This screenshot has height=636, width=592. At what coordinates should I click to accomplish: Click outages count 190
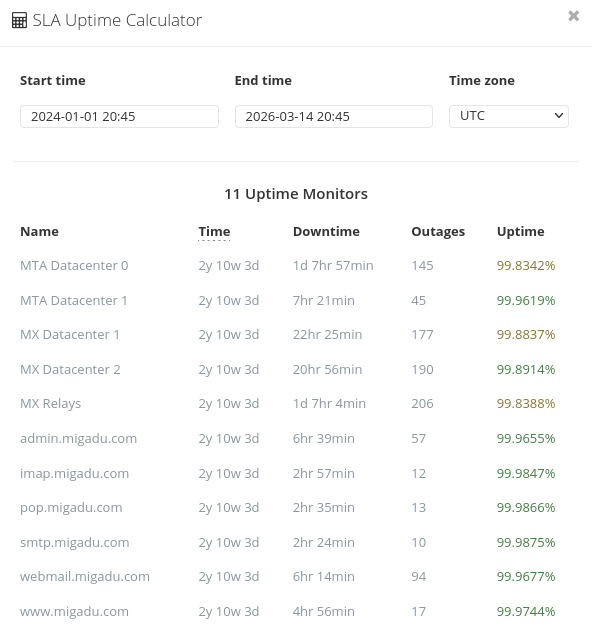(423, 370)
